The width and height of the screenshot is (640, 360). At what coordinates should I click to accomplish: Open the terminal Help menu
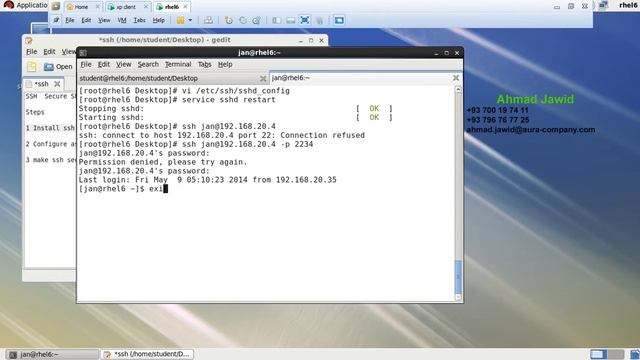(x=225, y=64)
